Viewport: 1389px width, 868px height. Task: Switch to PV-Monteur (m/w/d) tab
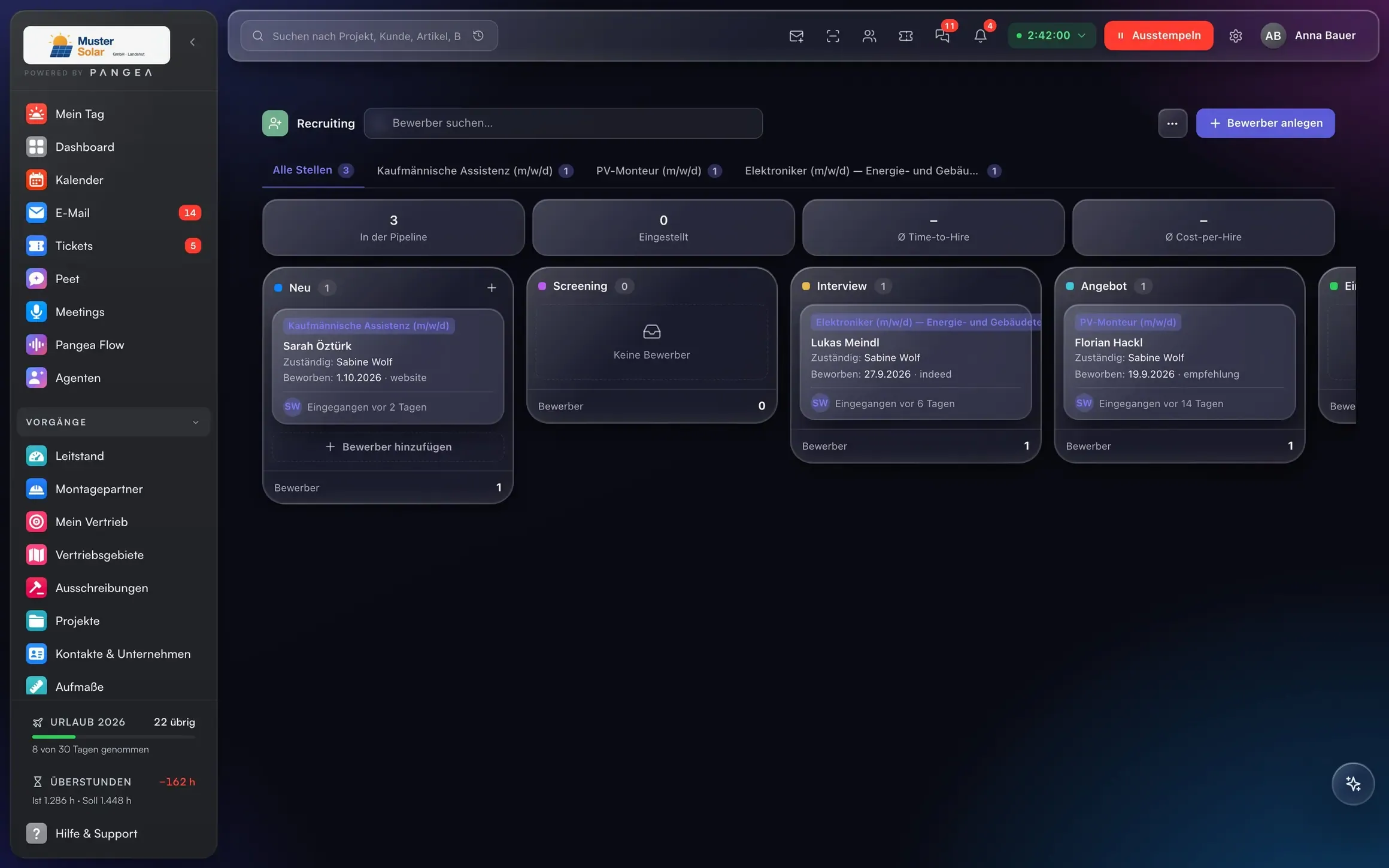click(659, 171)
